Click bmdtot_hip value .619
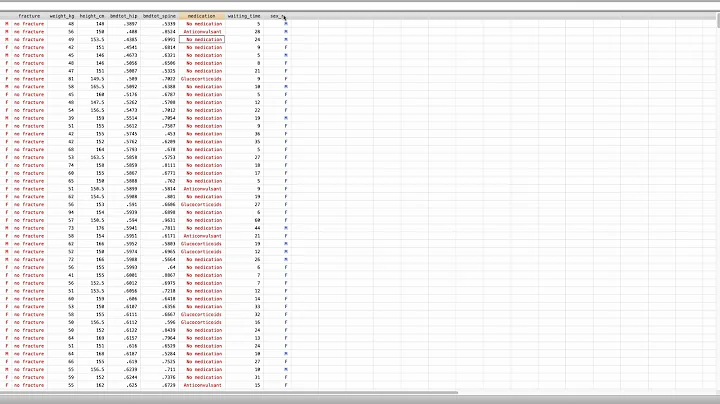The image size is (720, 404). tap(132, 362)
